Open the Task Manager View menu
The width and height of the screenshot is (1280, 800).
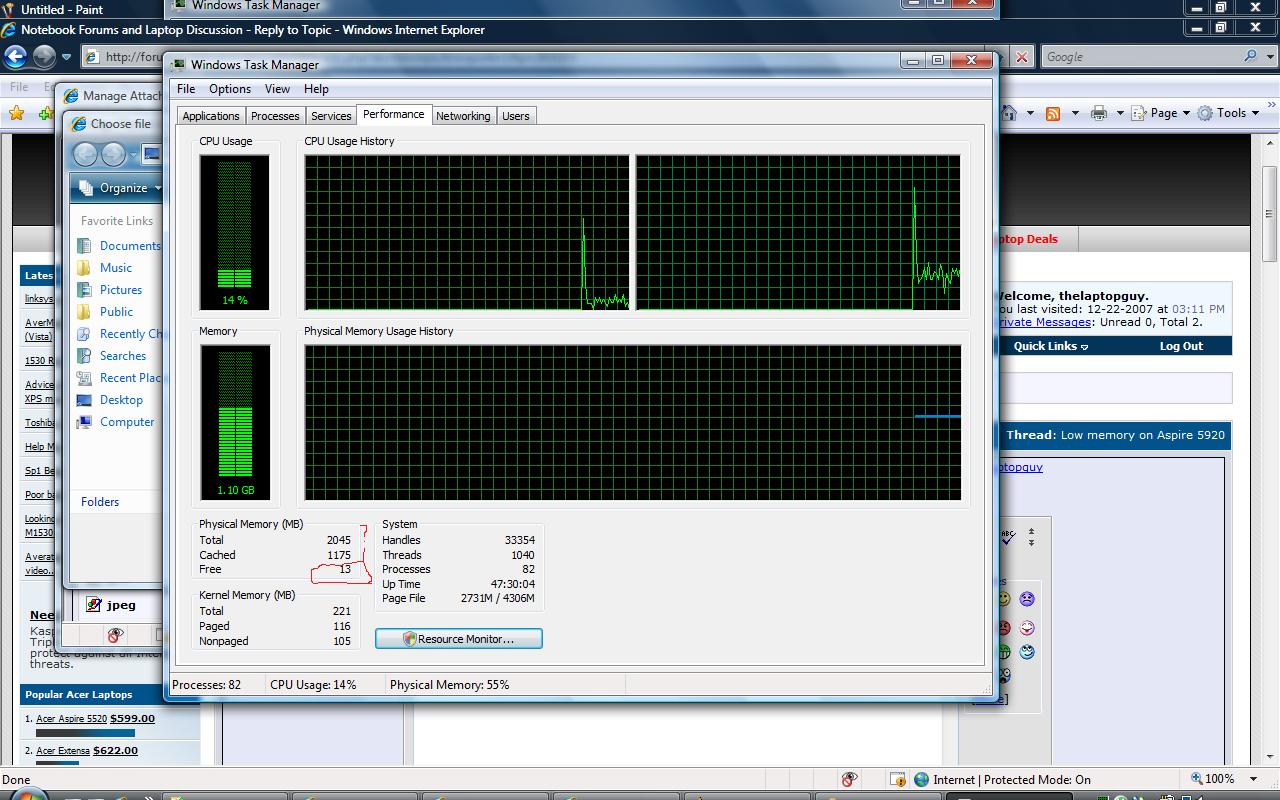click(x=277, y=89)
